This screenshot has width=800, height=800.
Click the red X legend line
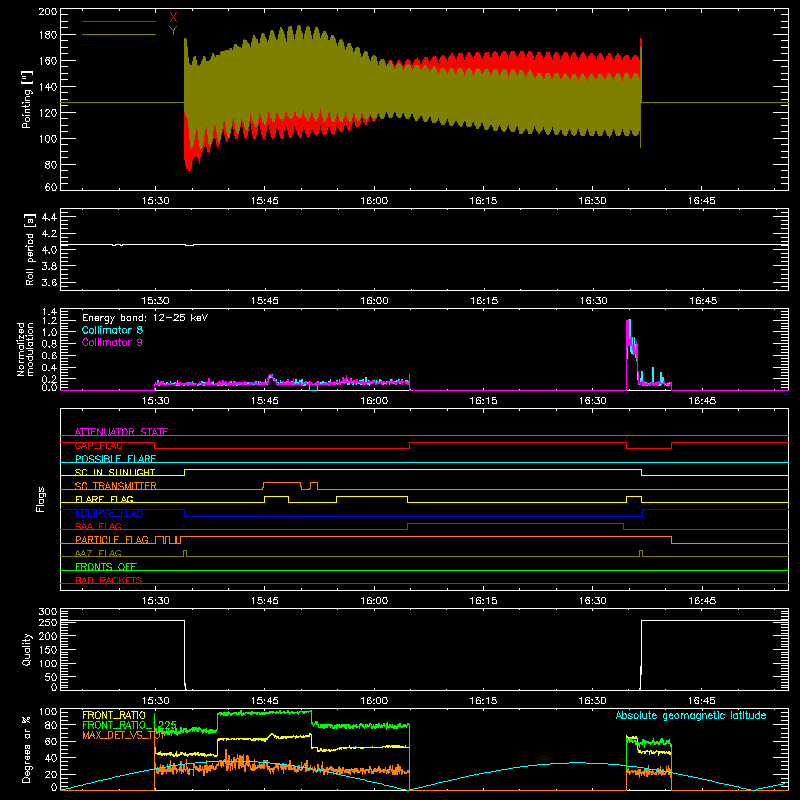click(x=119, y=21)
